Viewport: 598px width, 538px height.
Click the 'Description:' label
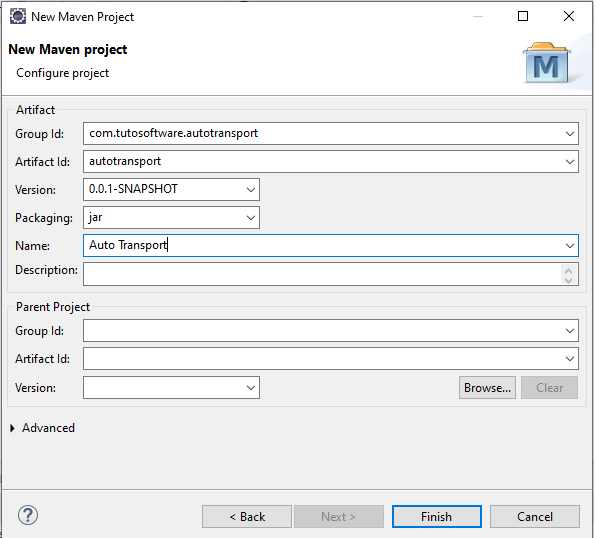point(46,270)
